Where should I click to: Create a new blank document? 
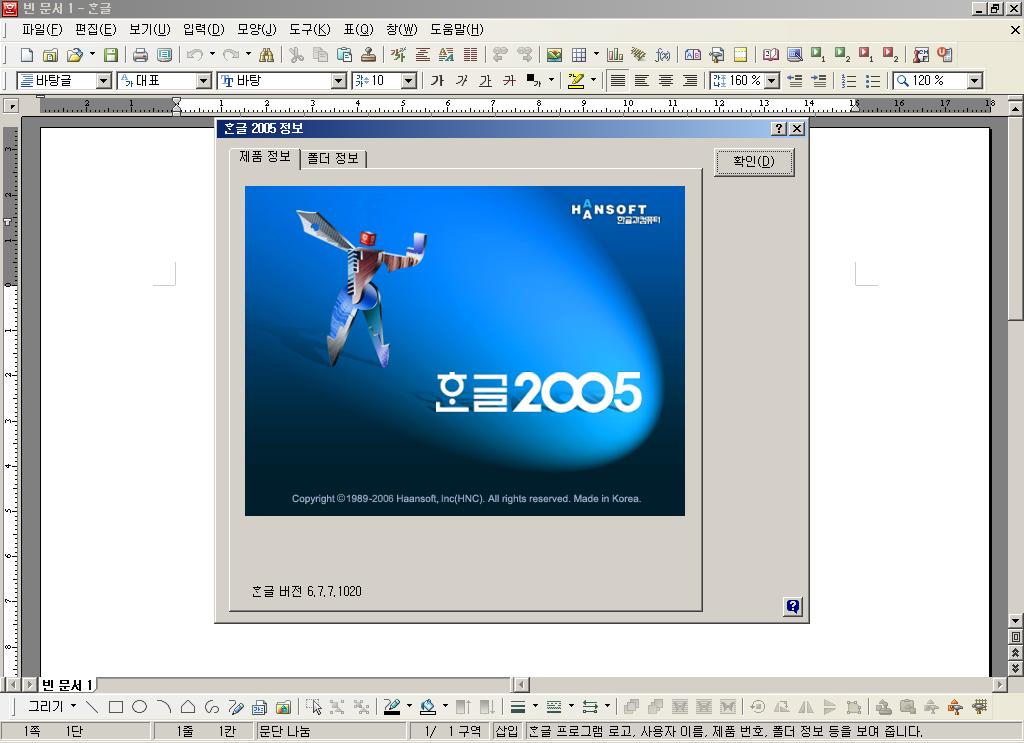[27, 55]
